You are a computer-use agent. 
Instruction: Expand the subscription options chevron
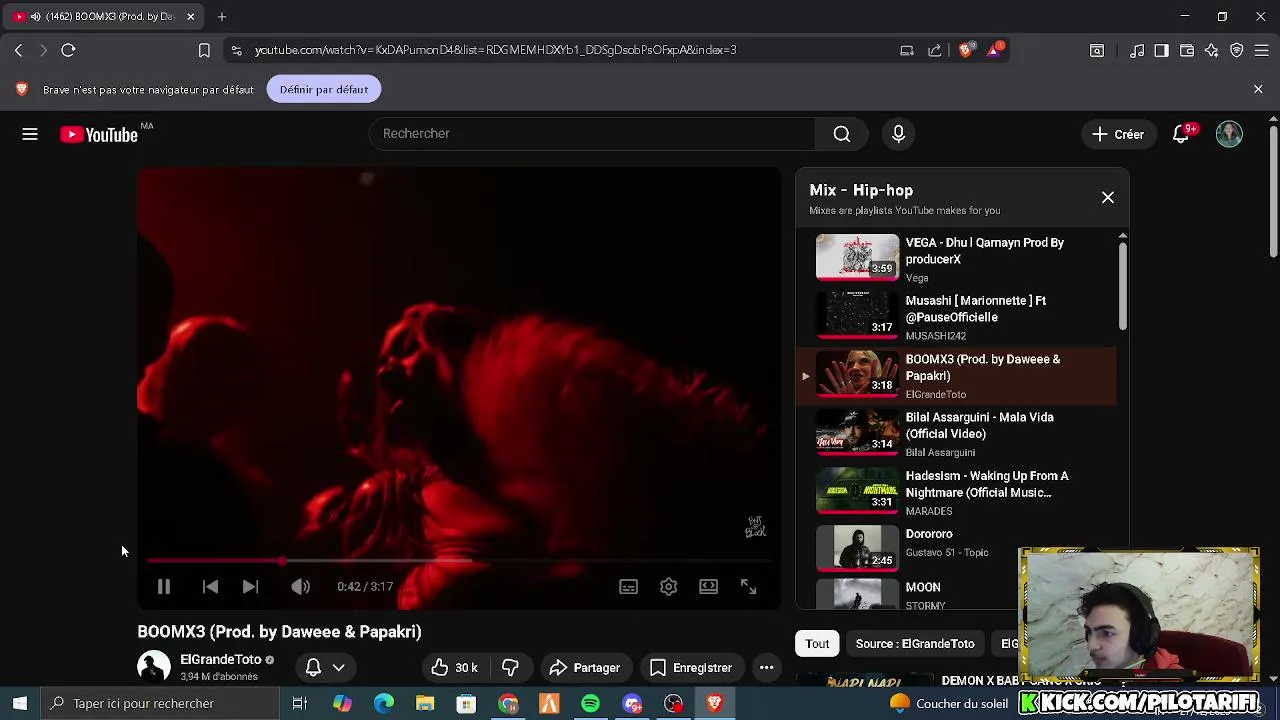coord(339,667)
